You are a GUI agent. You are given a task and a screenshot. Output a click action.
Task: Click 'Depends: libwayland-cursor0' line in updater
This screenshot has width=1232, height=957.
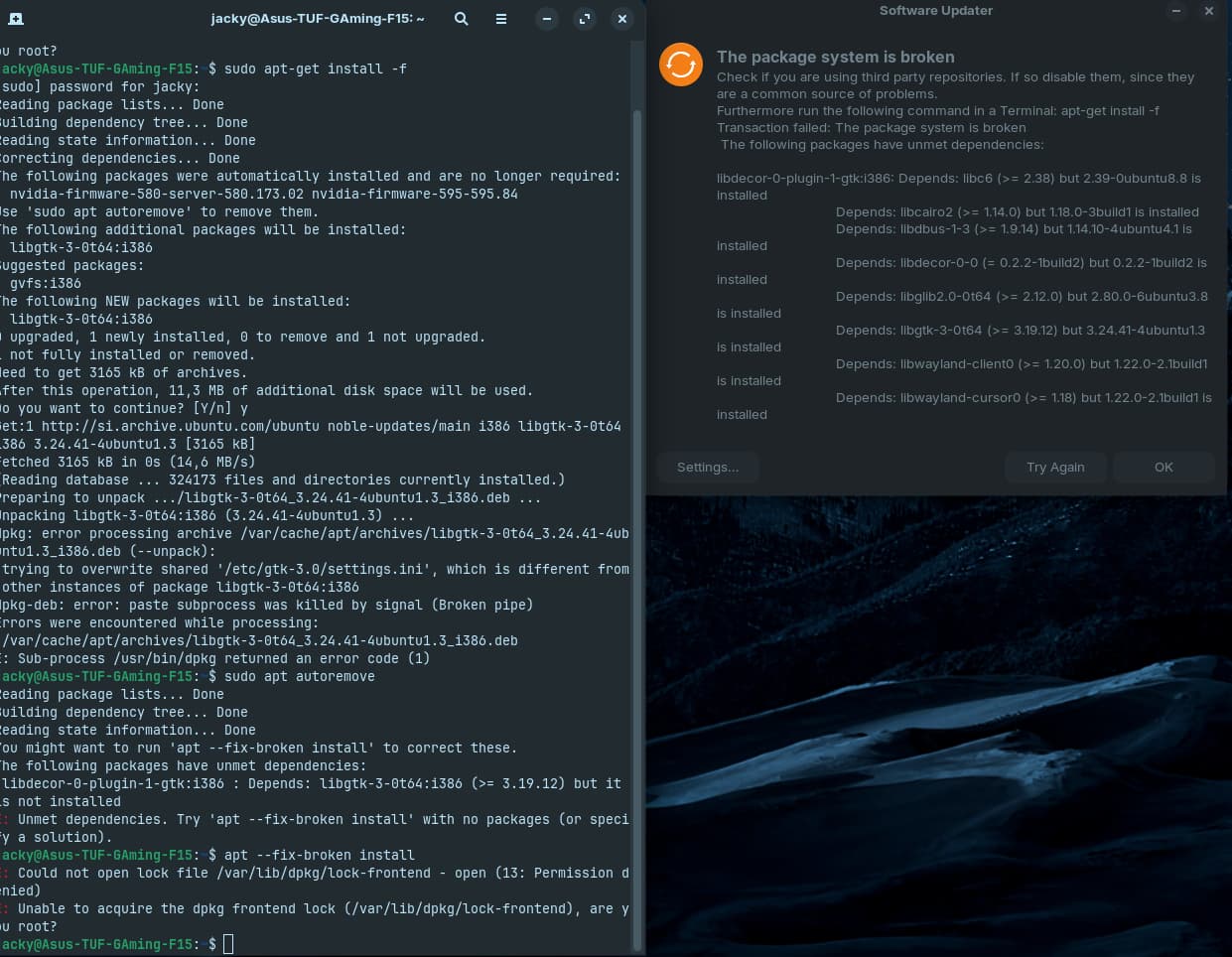point(1024,398)
